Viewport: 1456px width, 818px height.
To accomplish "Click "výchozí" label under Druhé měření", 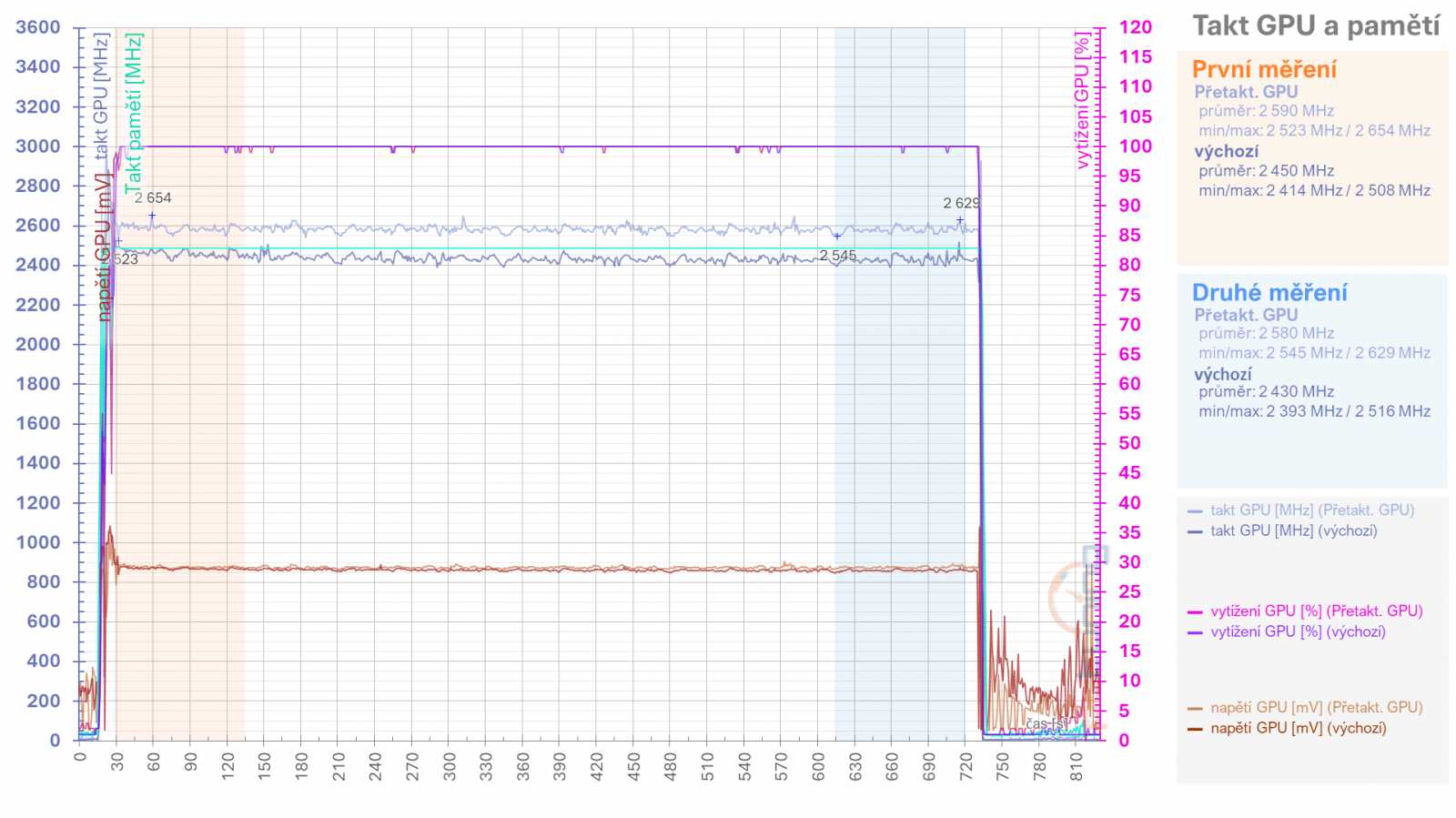I will coord(1222,374).
